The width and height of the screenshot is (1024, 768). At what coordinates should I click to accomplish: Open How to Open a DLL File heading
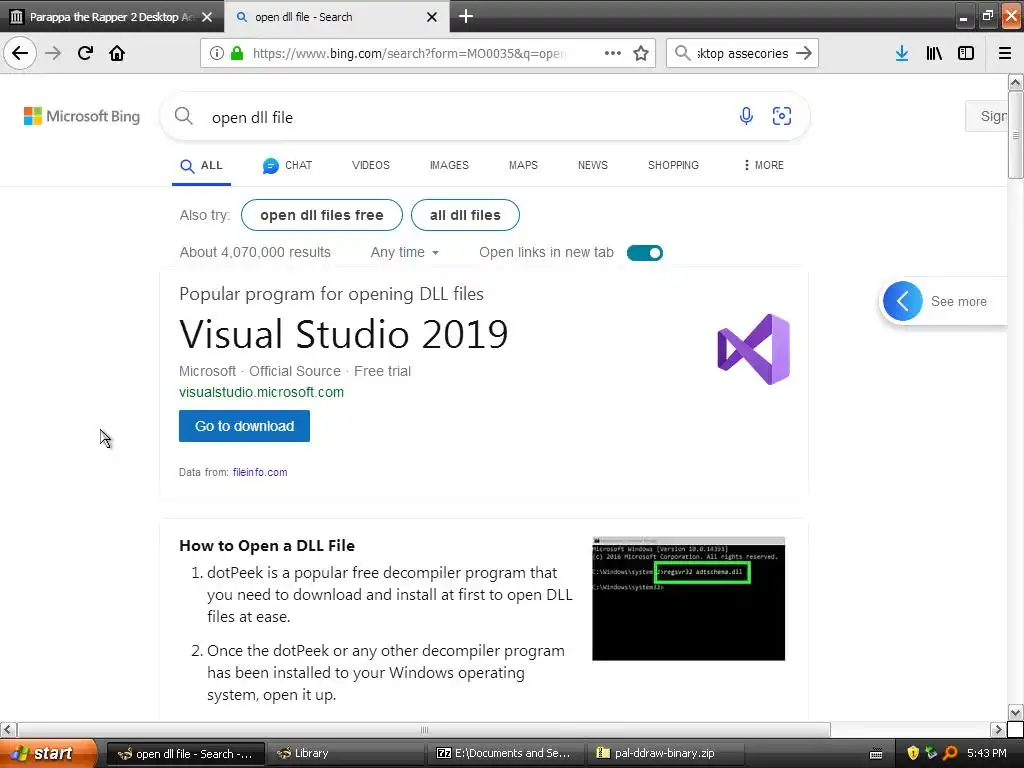[267, 545]
